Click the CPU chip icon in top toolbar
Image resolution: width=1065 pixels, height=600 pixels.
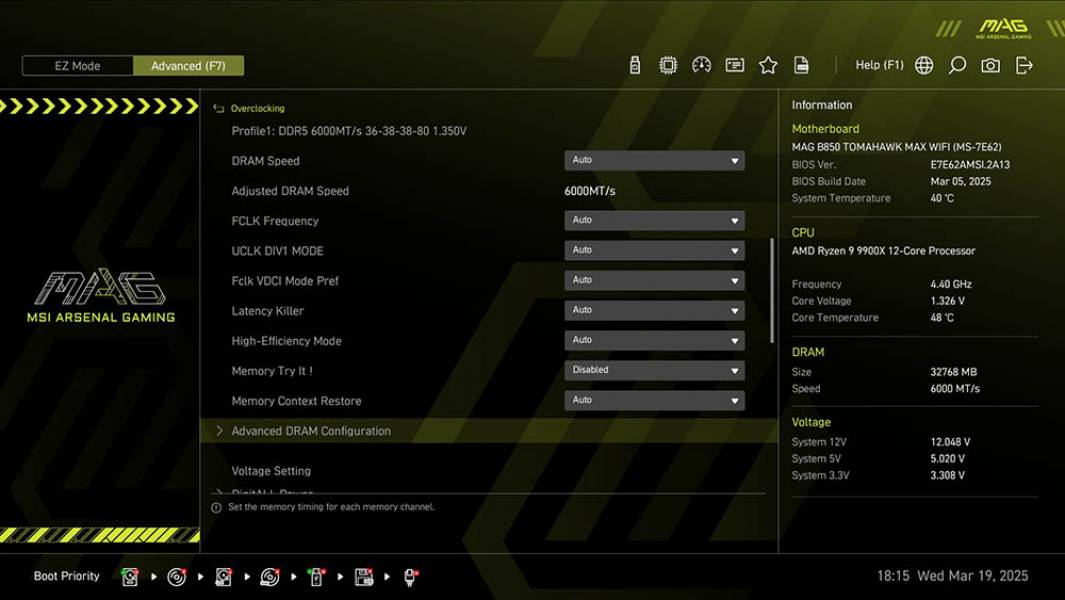click(x=668, y=65)
